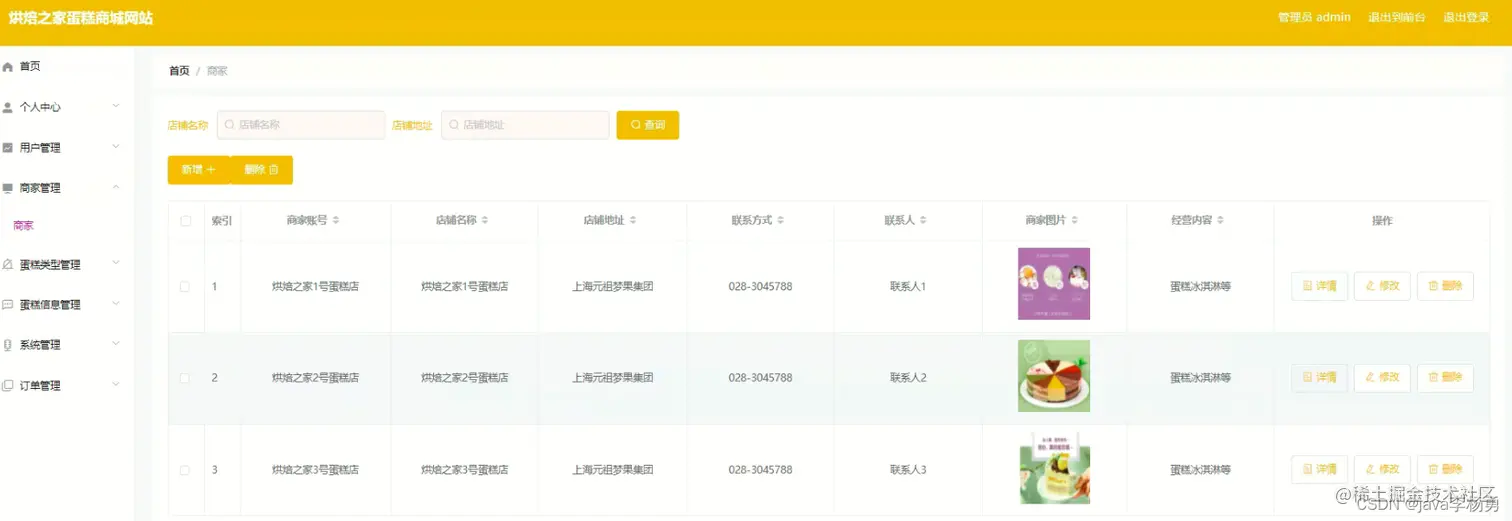Open the 商家 submenu item
Screen dimensions: 1512x521
coord(23,226)
